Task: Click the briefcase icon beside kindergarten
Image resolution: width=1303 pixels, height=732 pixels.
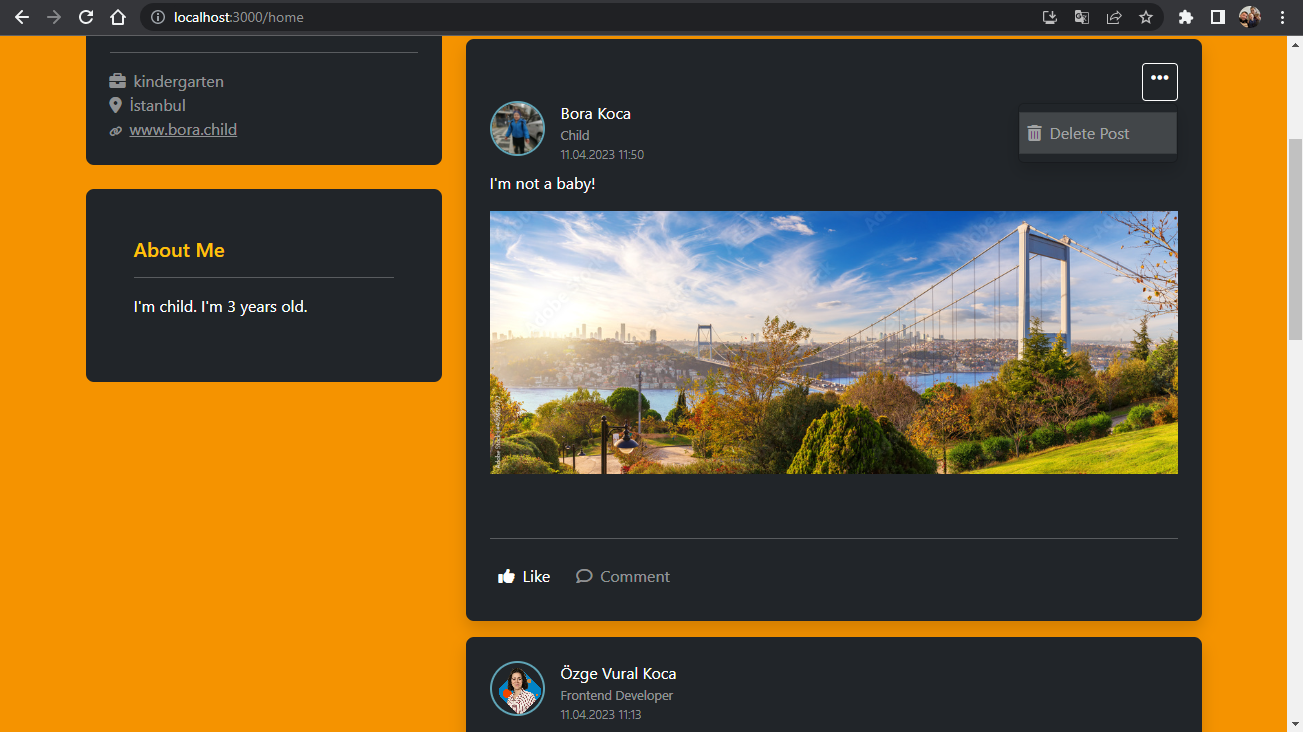Action: click(116, 80)
